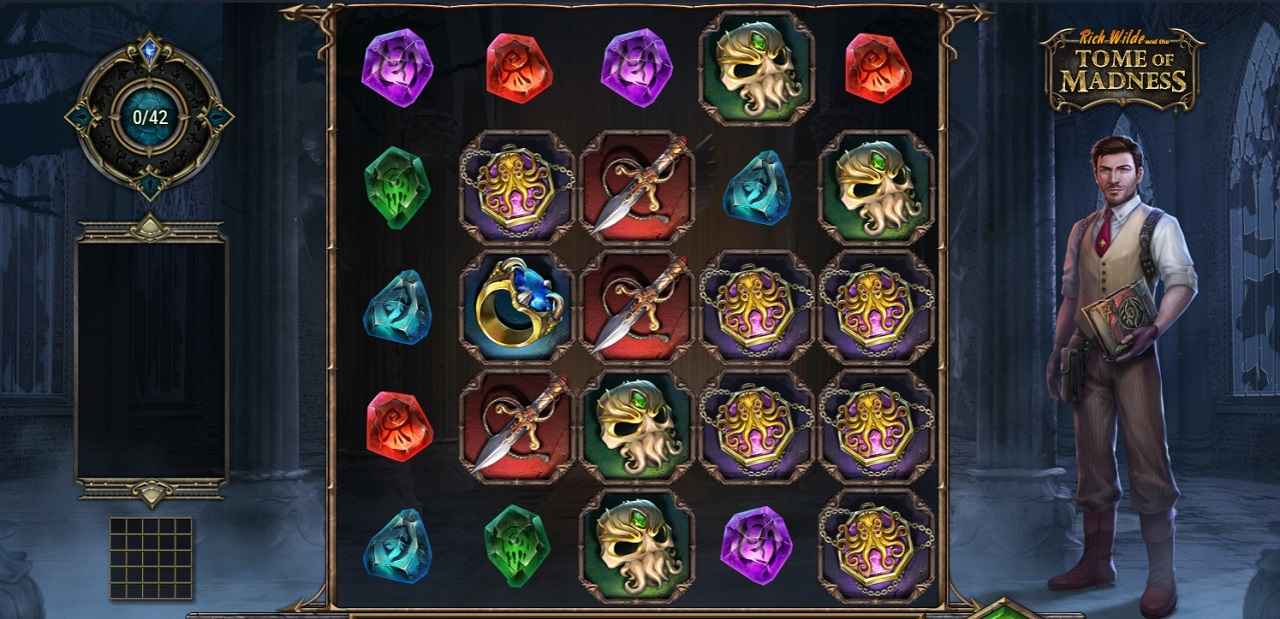1280x619 pixels.
Task: Click the purple gem in the top-left corner
Action: coord(397,68)
